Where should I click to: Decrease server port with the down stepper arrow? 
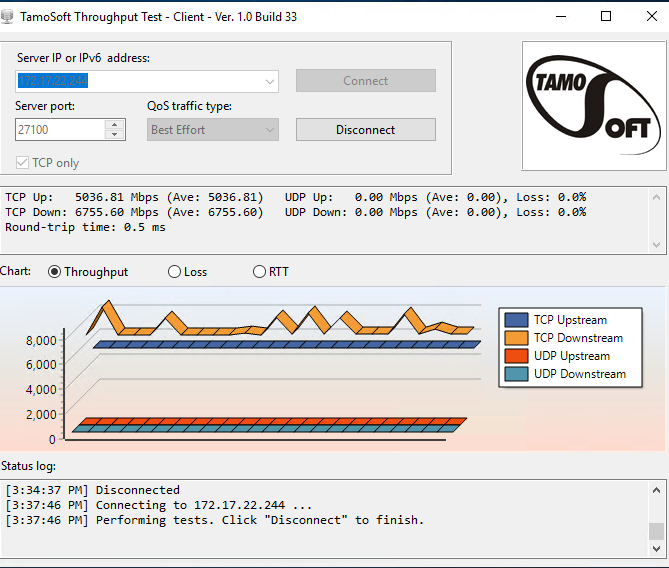114,134
